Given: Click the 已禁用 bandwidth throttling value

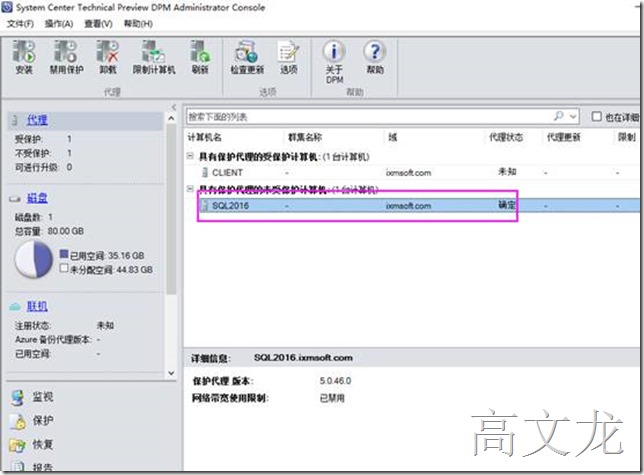Looking at the screenshot, I should pyautogui.click(x=332, y=398).
